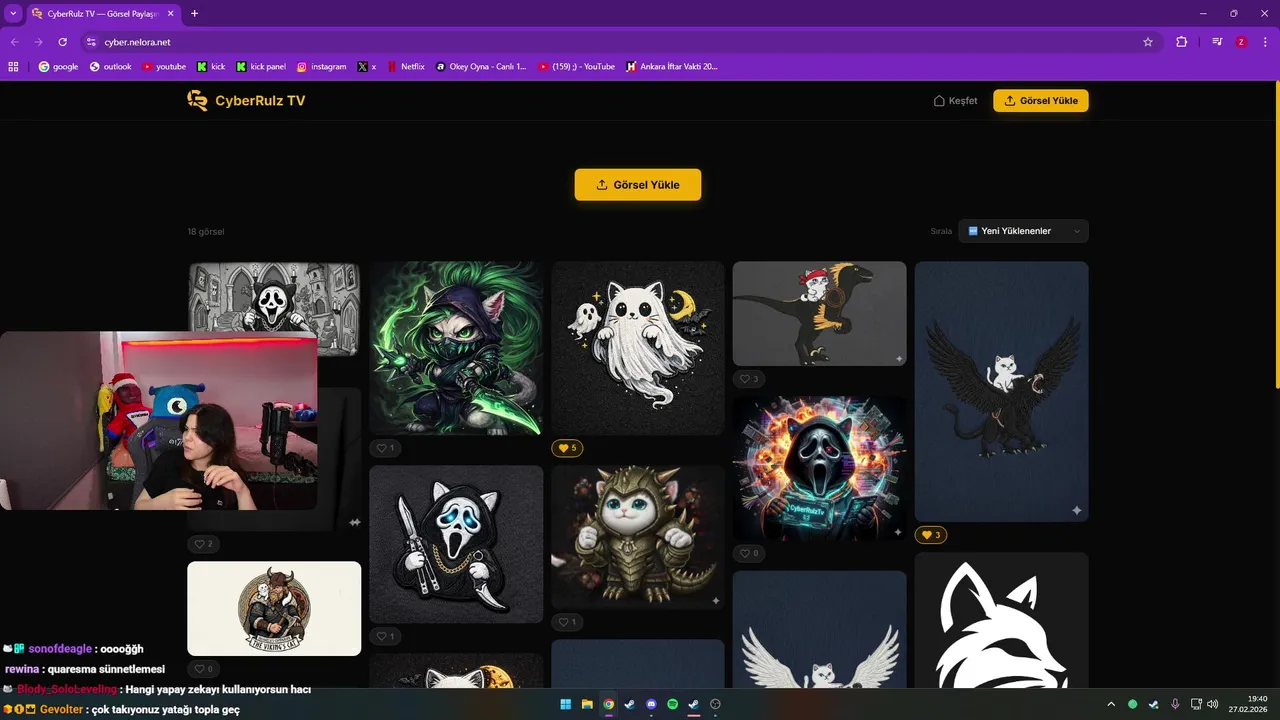Toggle the 5-likes heart under ghost cat
The width and height of the screenshot is (1280, 720).
pyautogui.click(x=567, y=448)
